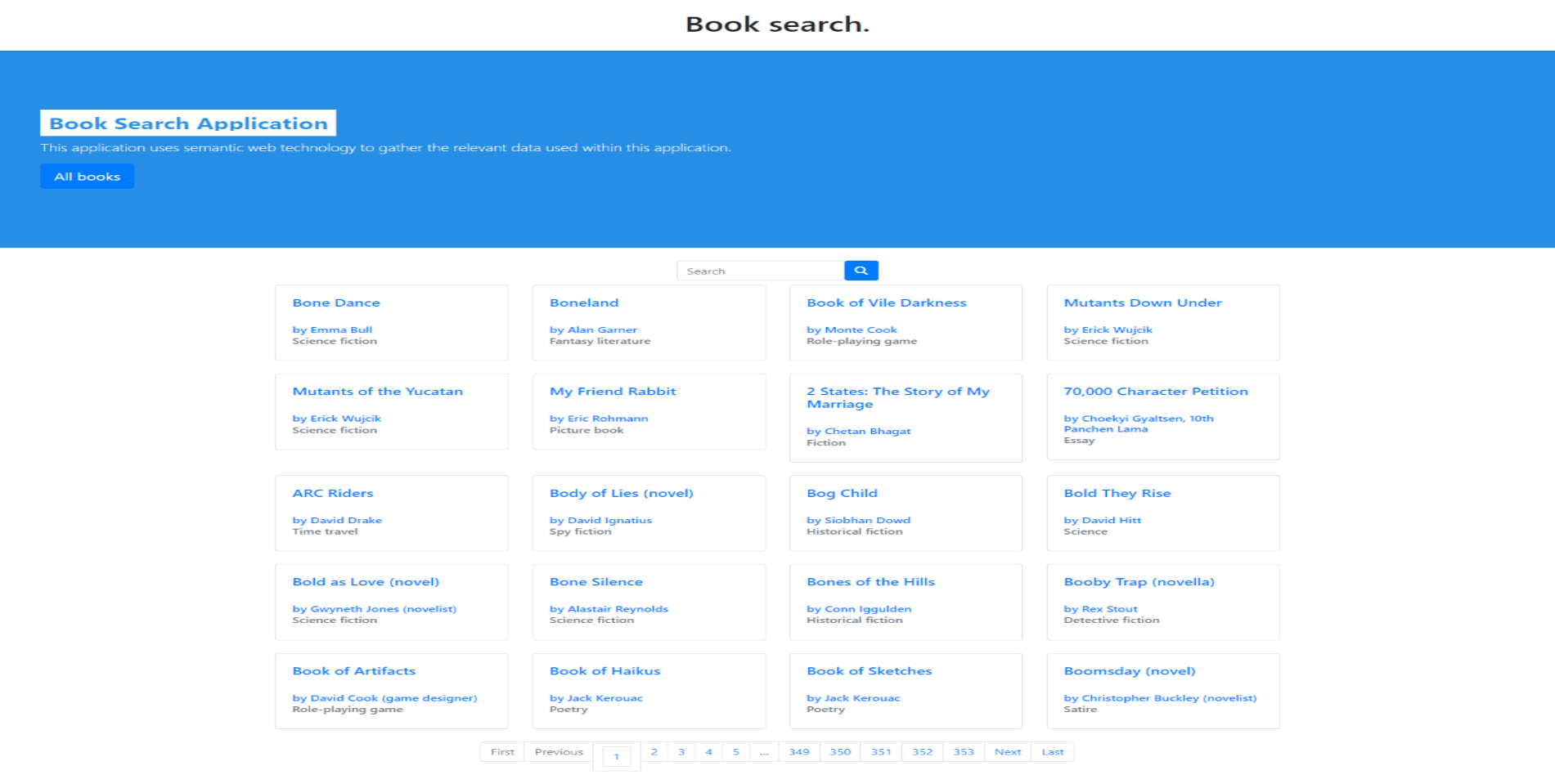Open Book of Sketches title
1555x784 pixels.
point(869,671)
